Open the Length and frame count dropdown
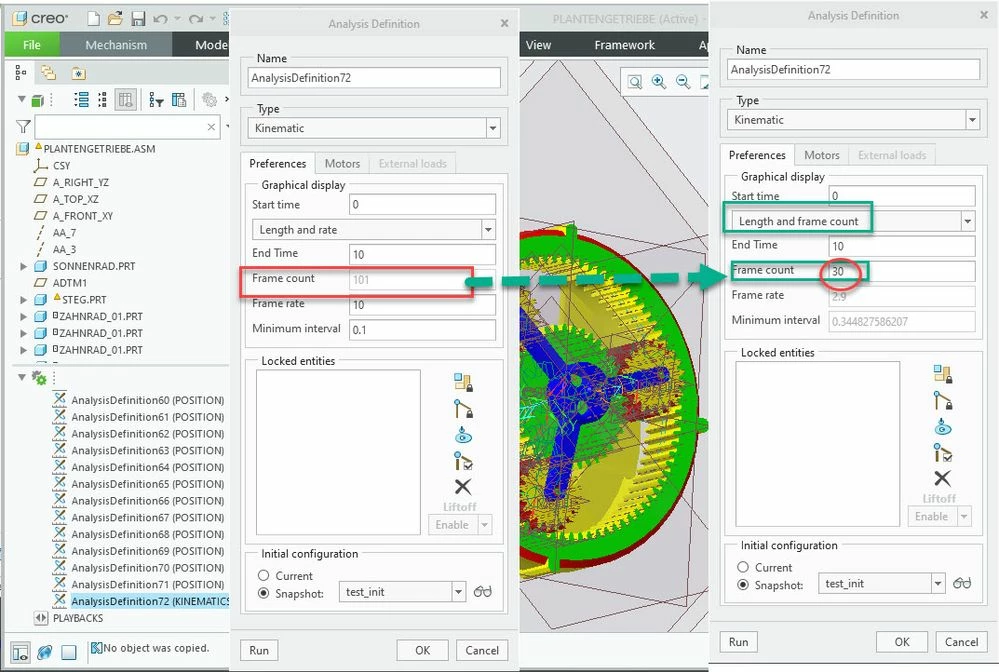 click(968, 221)
